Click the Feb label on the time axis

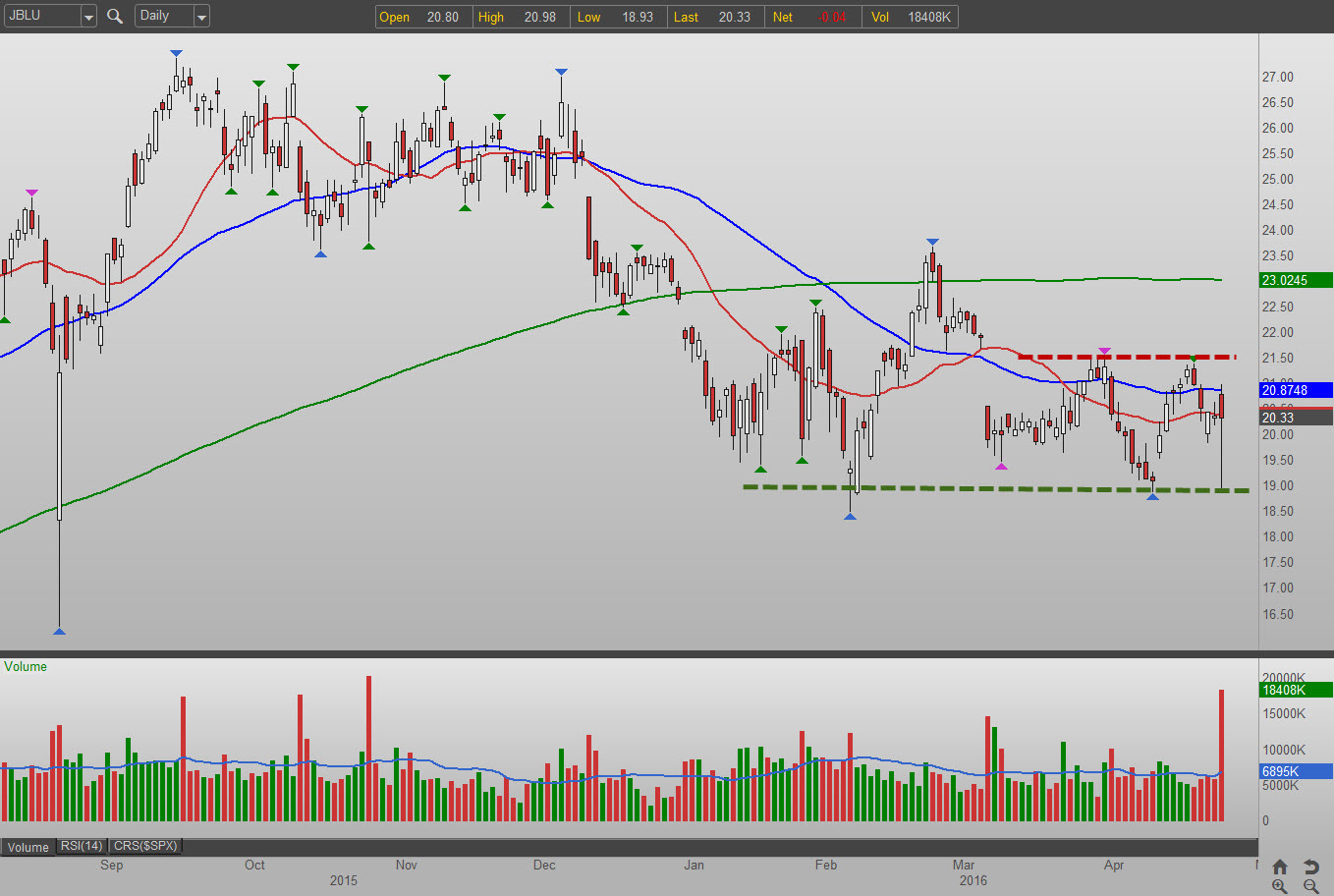(x=826, y=865)
